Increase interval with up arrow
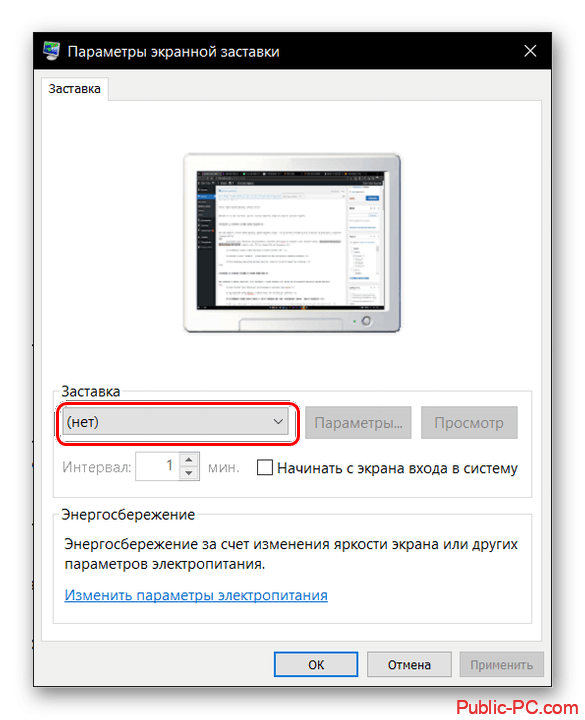The image size is (585, 720). [189, 459]
